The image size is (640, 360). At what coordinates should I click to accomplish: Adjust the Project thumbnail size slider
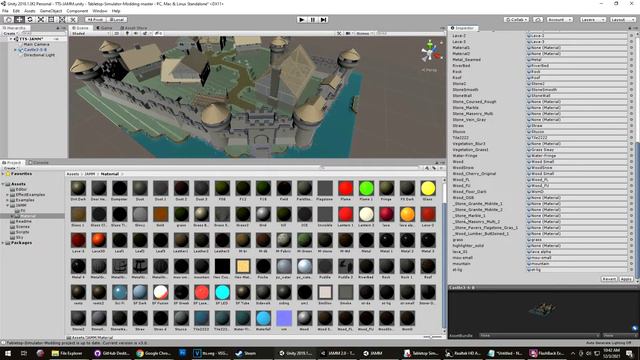pos(432,337)
